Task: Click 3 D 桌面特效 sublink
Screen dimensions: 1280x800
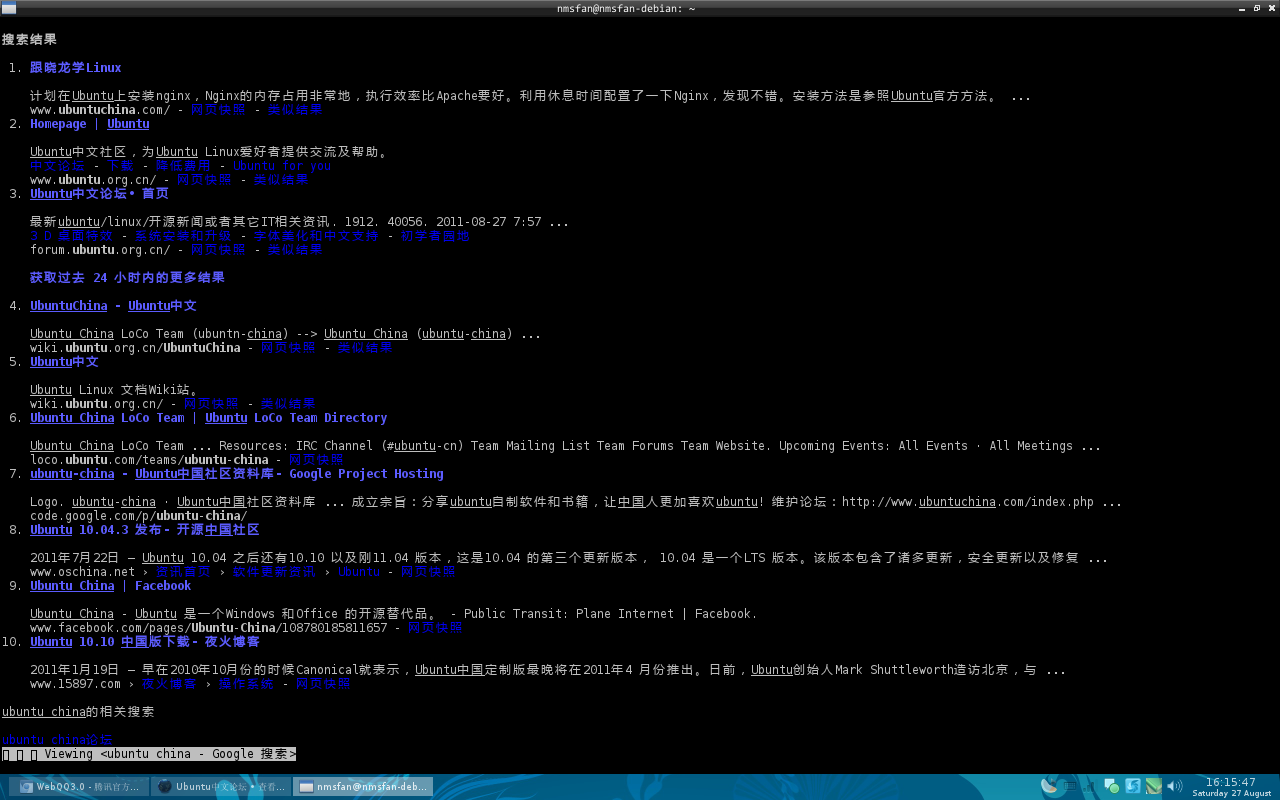Action: pyautogui.click(x=71, y=236)
